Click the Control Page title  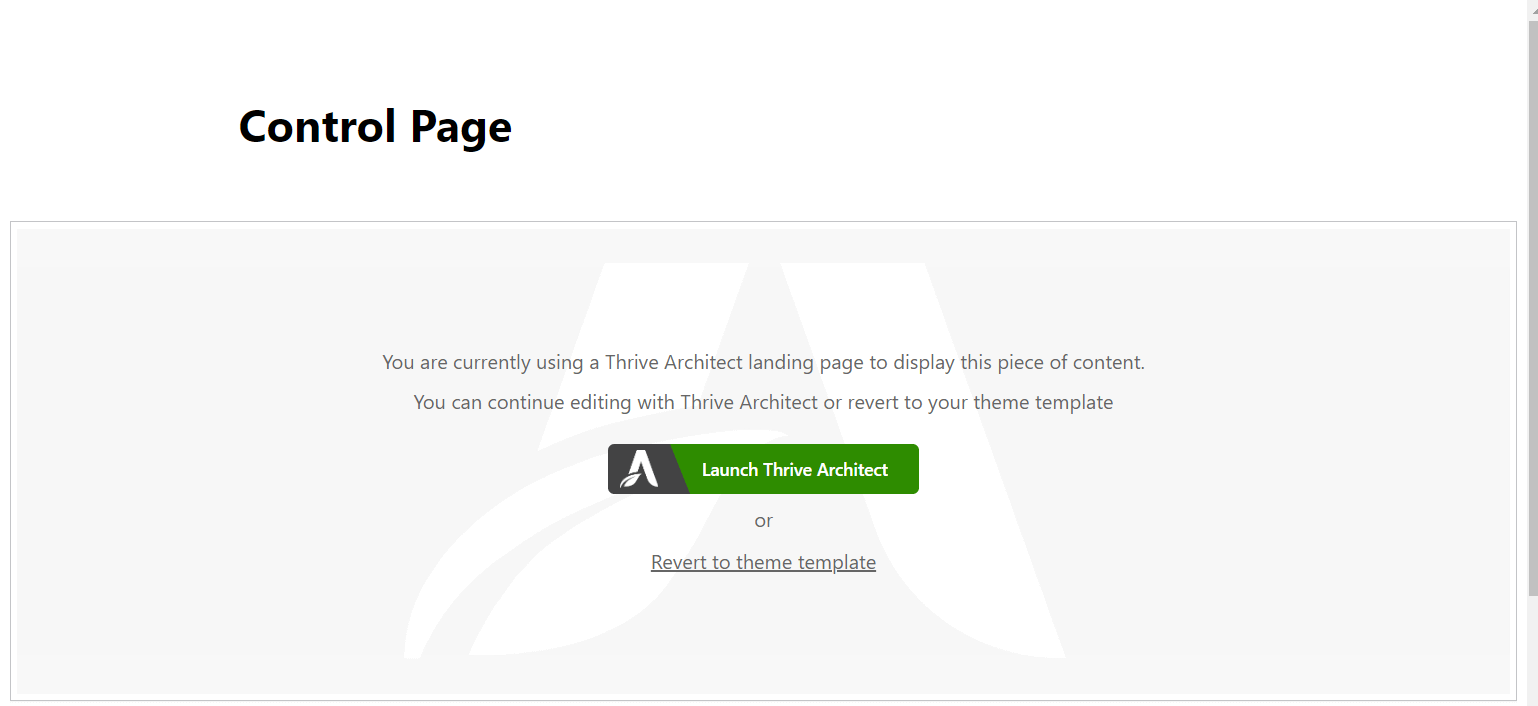click(375, 127)
